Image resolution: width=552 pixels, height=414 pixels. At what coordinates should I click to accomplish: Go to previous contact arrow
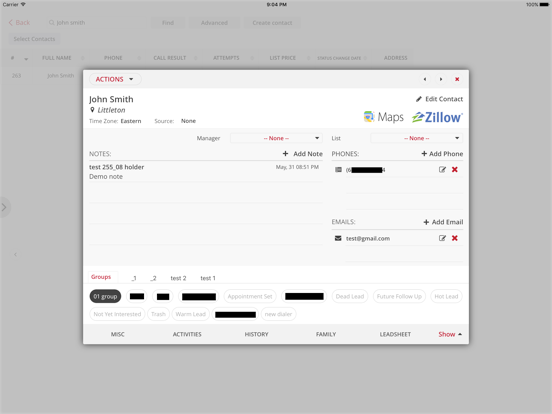tap(425, 79)
